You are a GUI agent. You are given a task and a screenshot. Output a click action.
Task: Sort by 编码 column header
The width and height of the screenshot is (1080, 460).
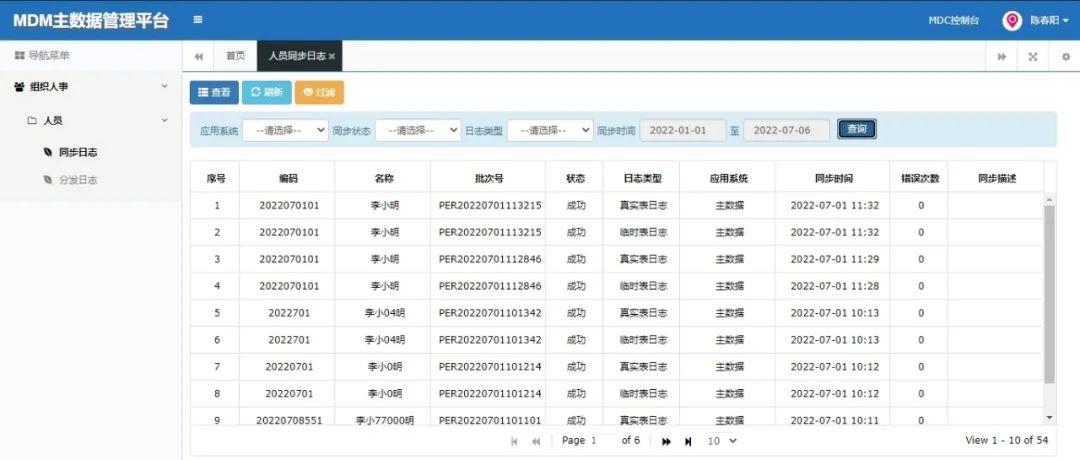[x=288, y=178]
